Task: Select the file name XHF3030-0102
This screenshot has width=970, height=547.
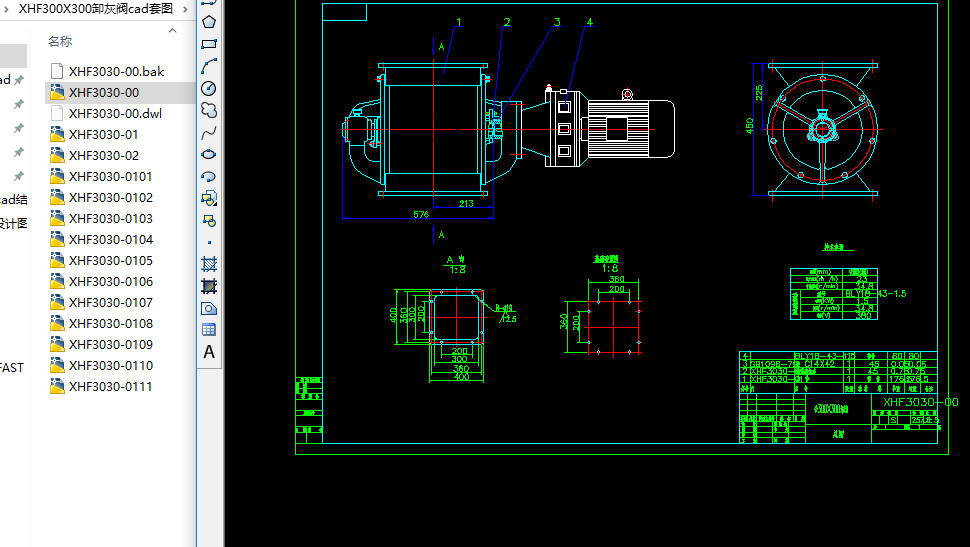Action: (111, 198)
